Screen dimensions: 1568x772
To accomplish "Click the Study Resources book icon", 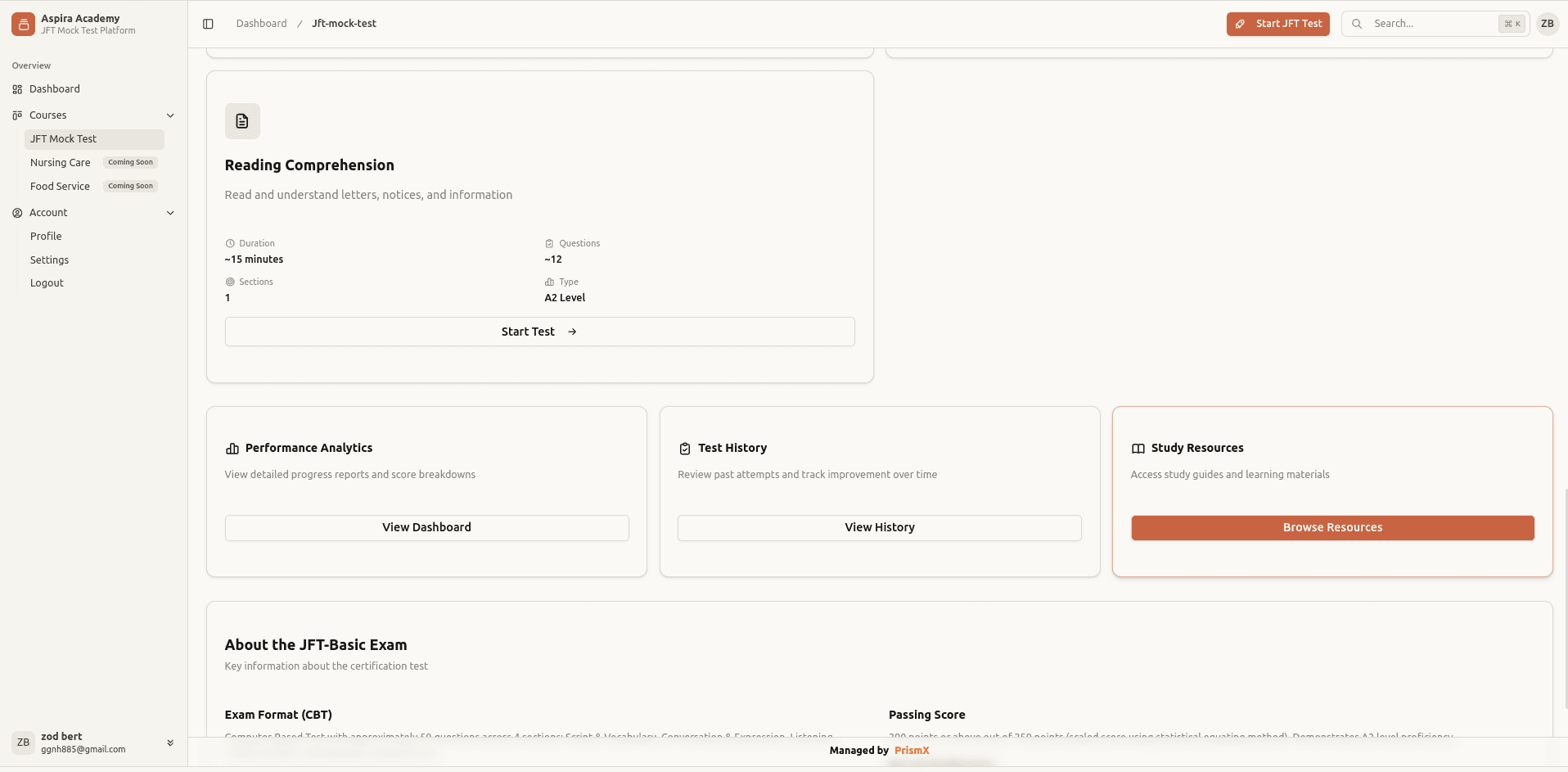I will click(x=1138, y=449).
